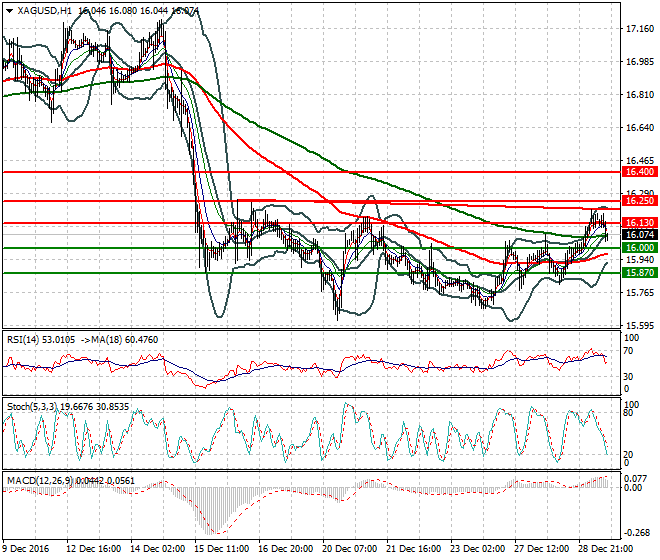Click the MACD scale value 0.077
Image resolution: width=660 pixels, height=560 pixels.
pos(635,479)
